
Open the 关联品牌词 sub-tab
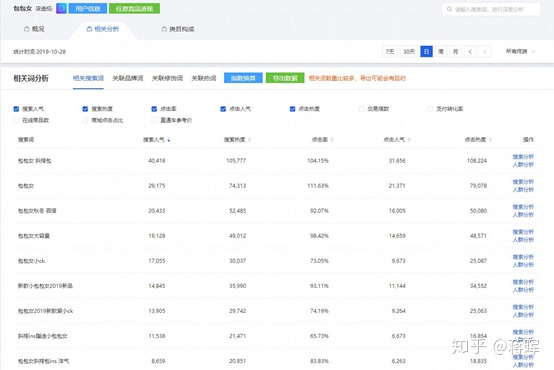(128, 78)
